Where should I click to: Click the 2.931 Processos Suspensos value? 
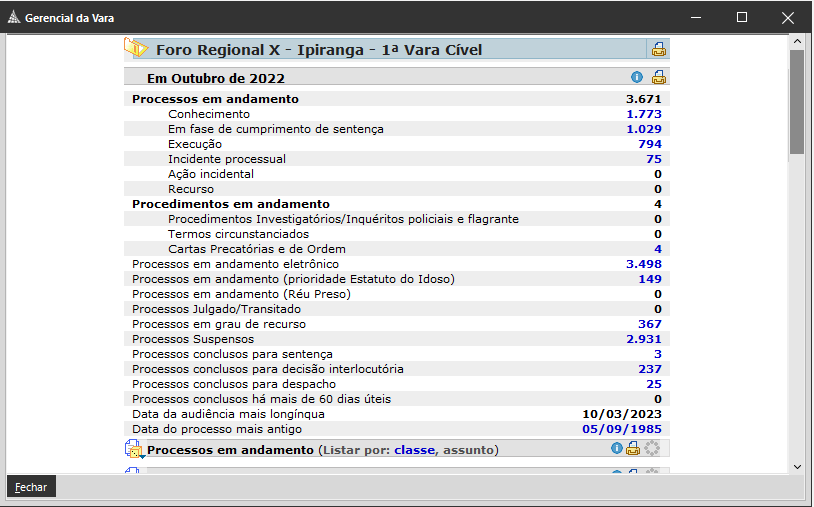click(643, 339)
